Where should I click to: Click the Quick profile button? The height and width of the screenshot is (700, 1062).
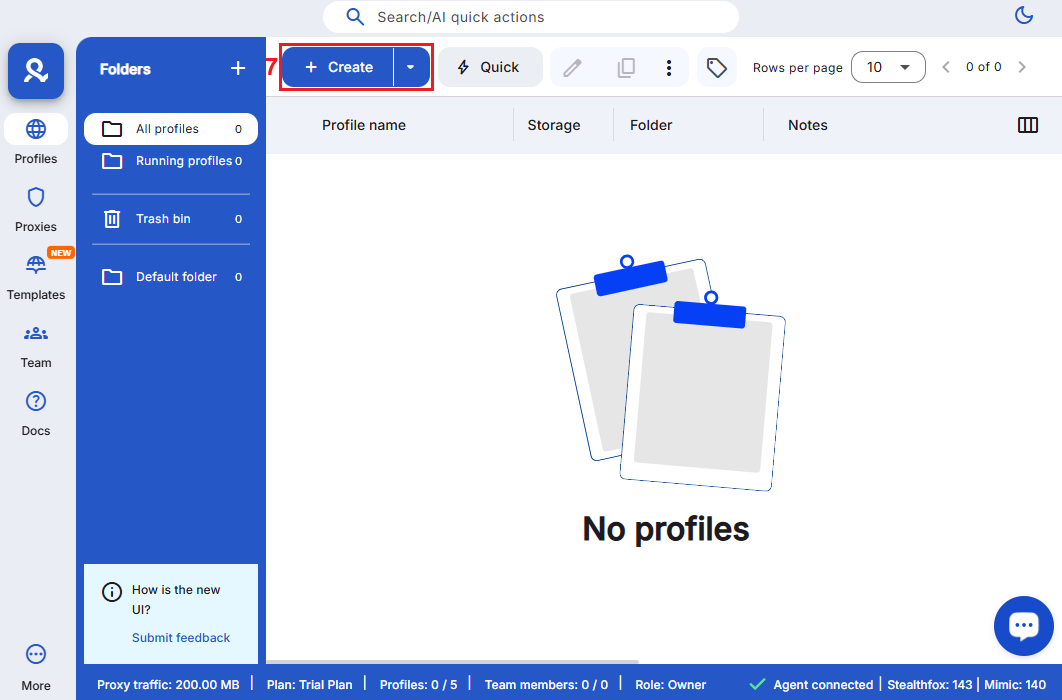[489, 67]
